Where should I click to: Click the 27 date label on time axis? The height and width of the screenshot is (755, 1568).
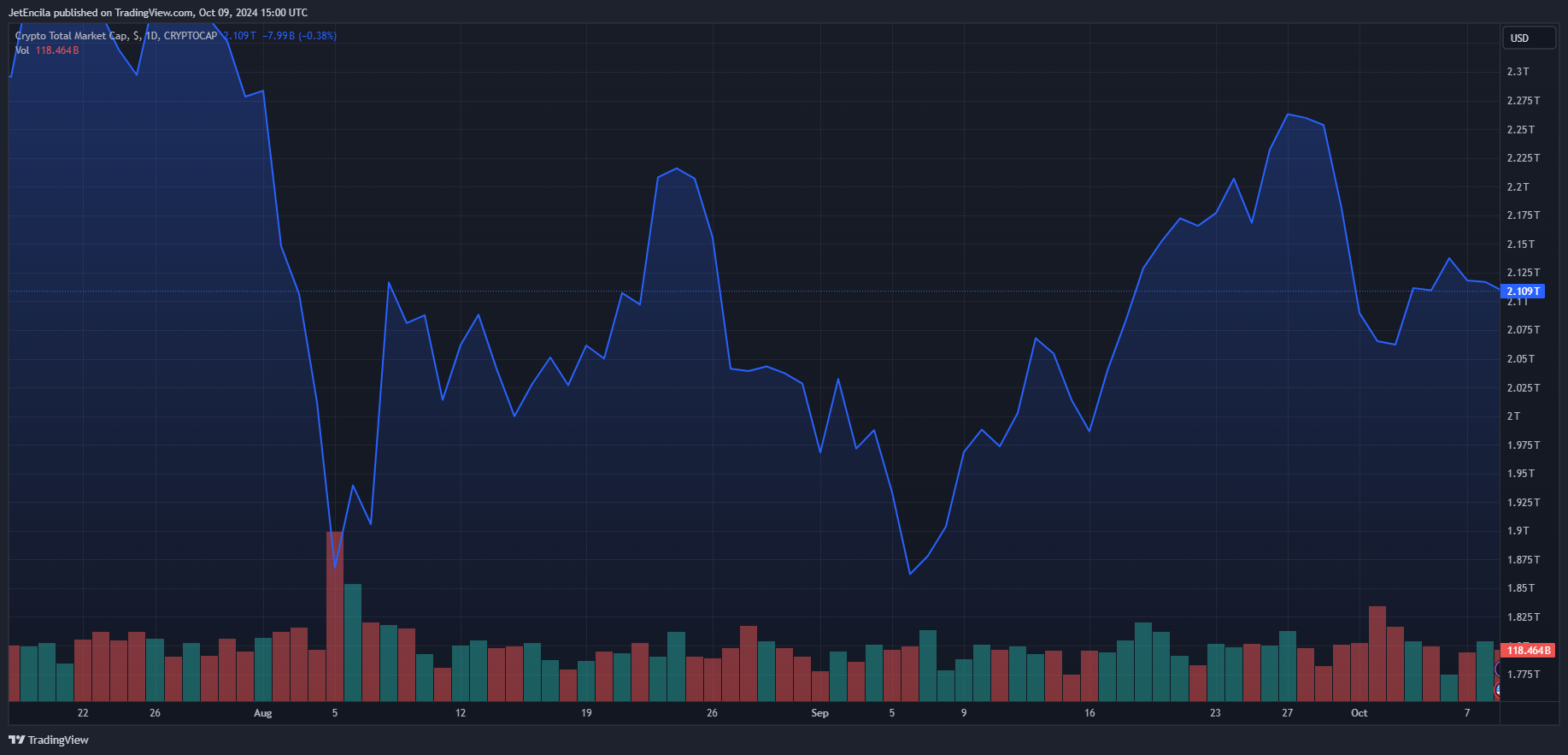pyautogui.click(x=1287, y=713)
